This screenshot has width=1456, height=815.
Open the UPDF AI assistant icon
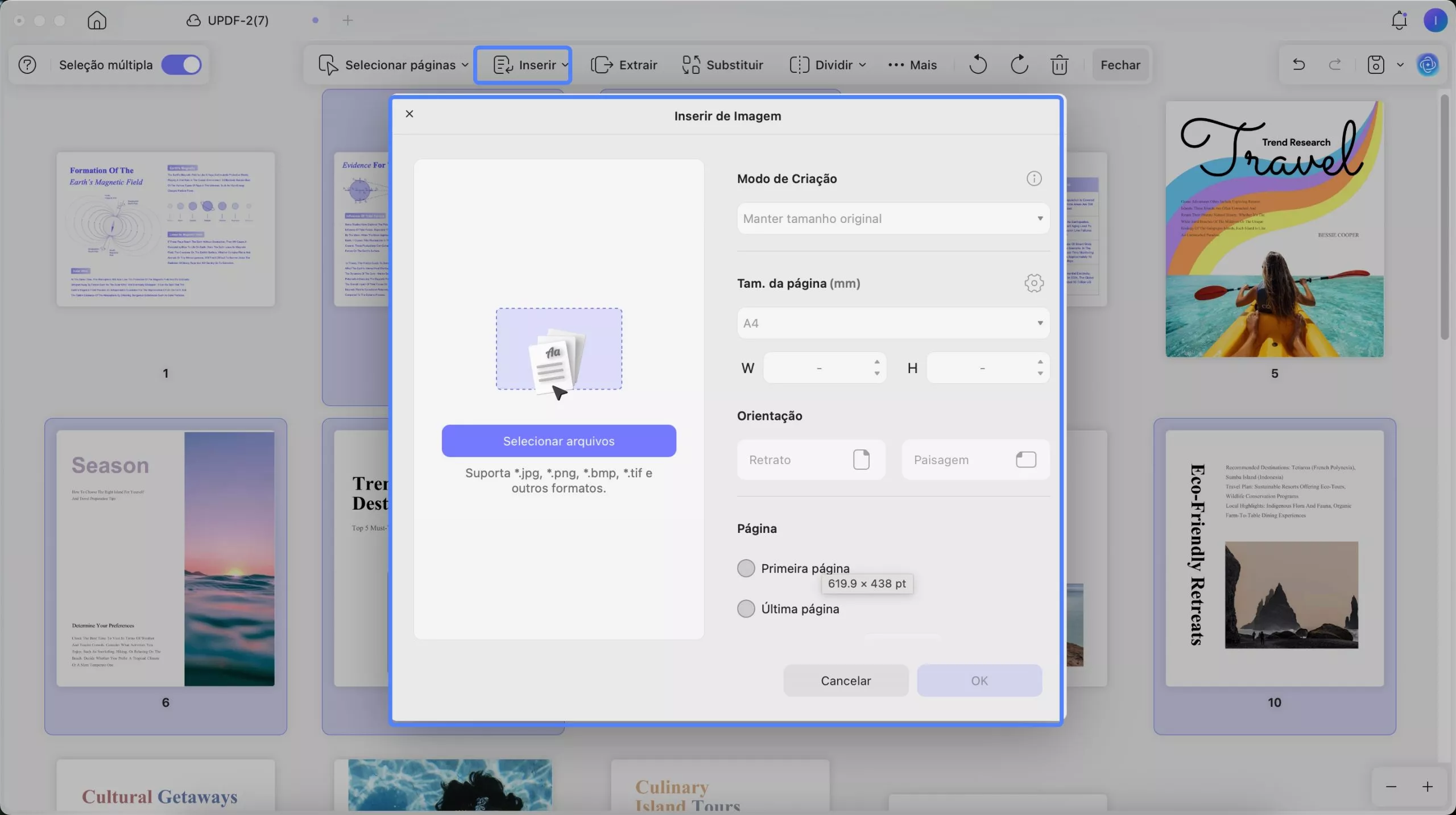(x=1428, y=65)
